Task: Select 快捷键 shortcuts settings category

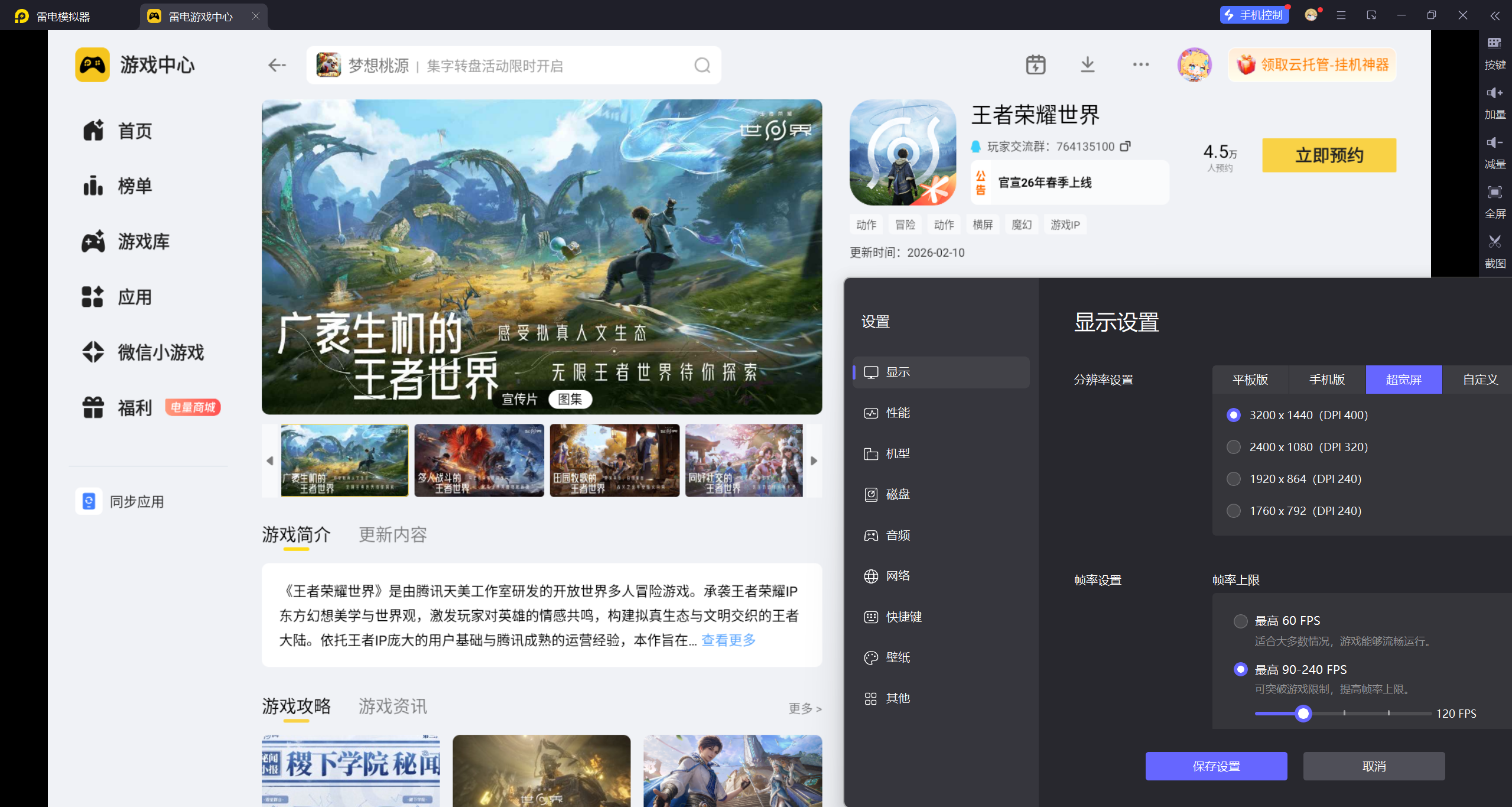Action: coord(941,617)
